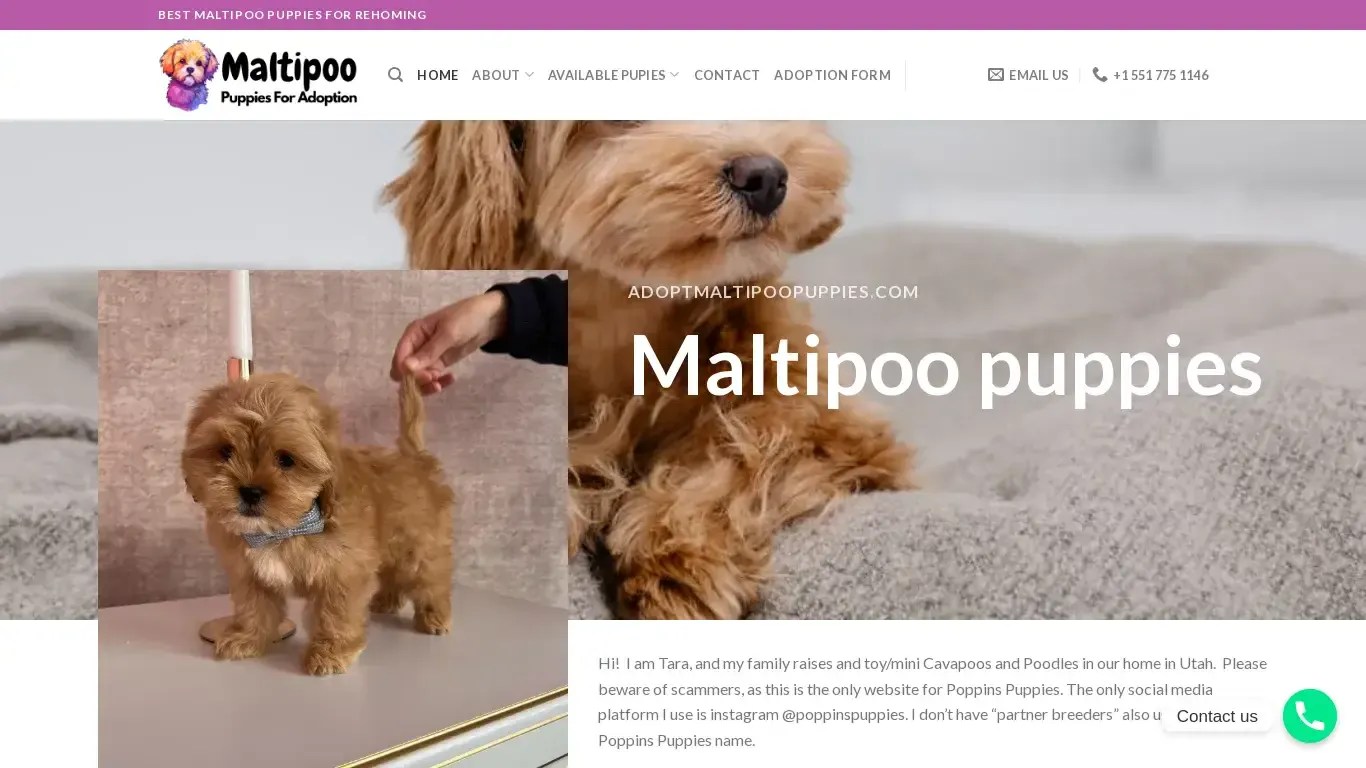
Task: Open the About menu item
Action: click(x=496, y=75)
